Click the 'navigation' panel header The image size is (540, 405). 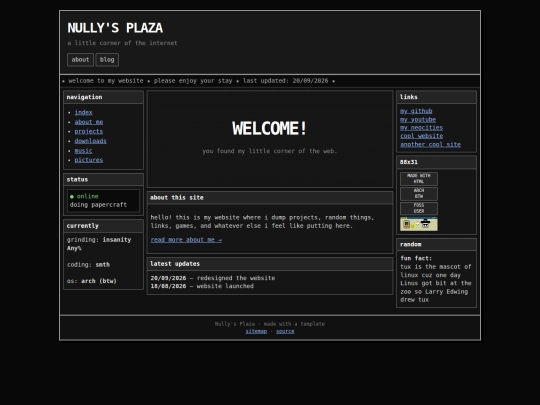[x=103, y=97]
